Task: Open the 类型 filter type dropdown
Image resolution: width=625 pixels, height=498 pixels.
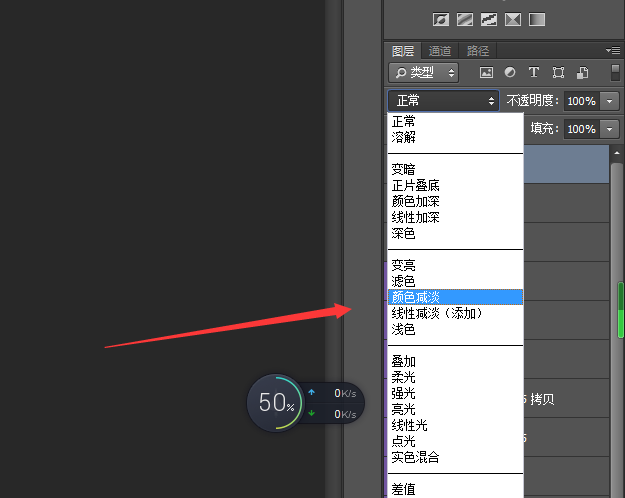Action: coord(423,73)
